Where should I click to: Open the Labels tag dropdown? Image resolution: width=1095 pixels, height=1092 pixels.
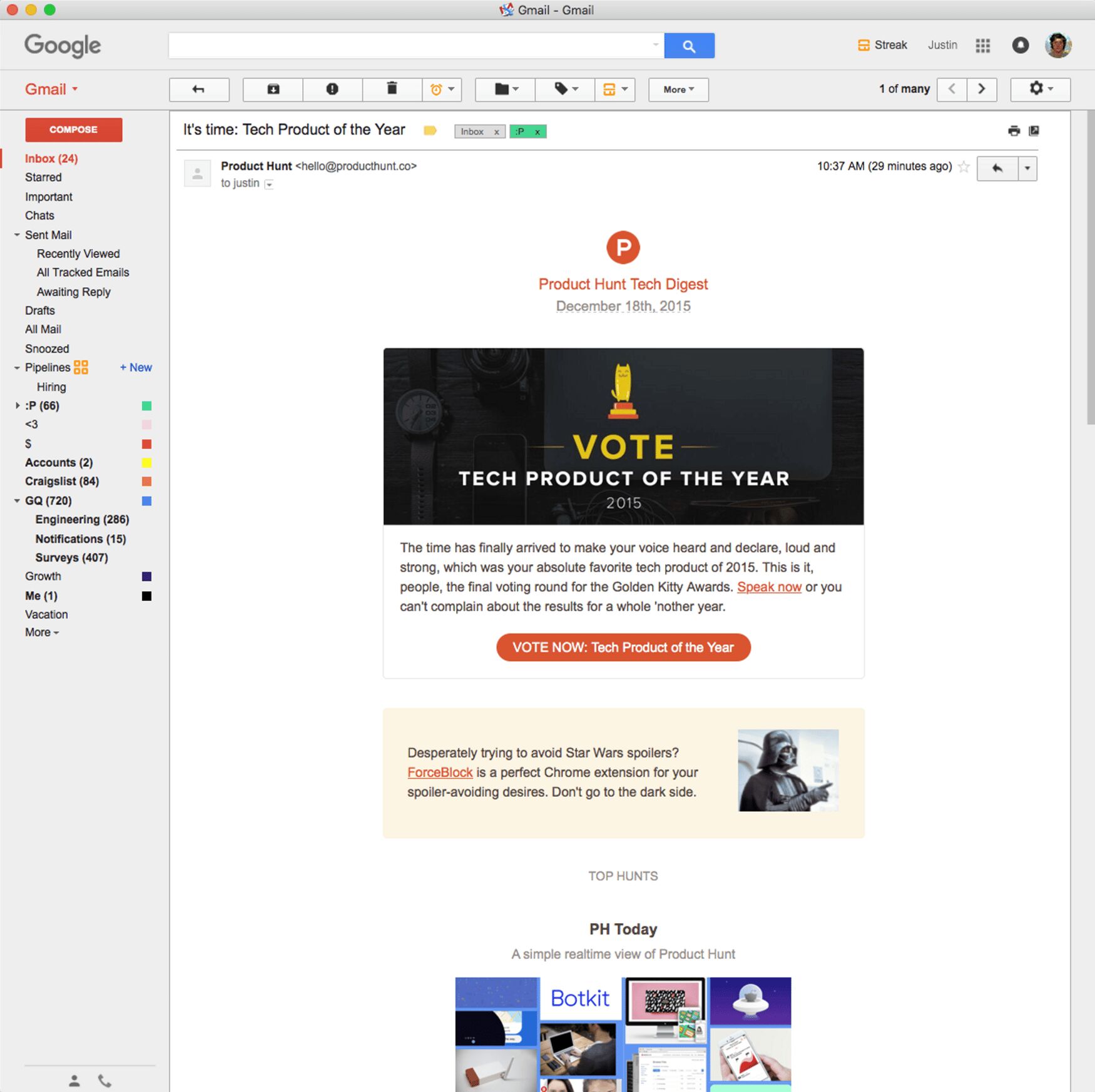(566, 89)
